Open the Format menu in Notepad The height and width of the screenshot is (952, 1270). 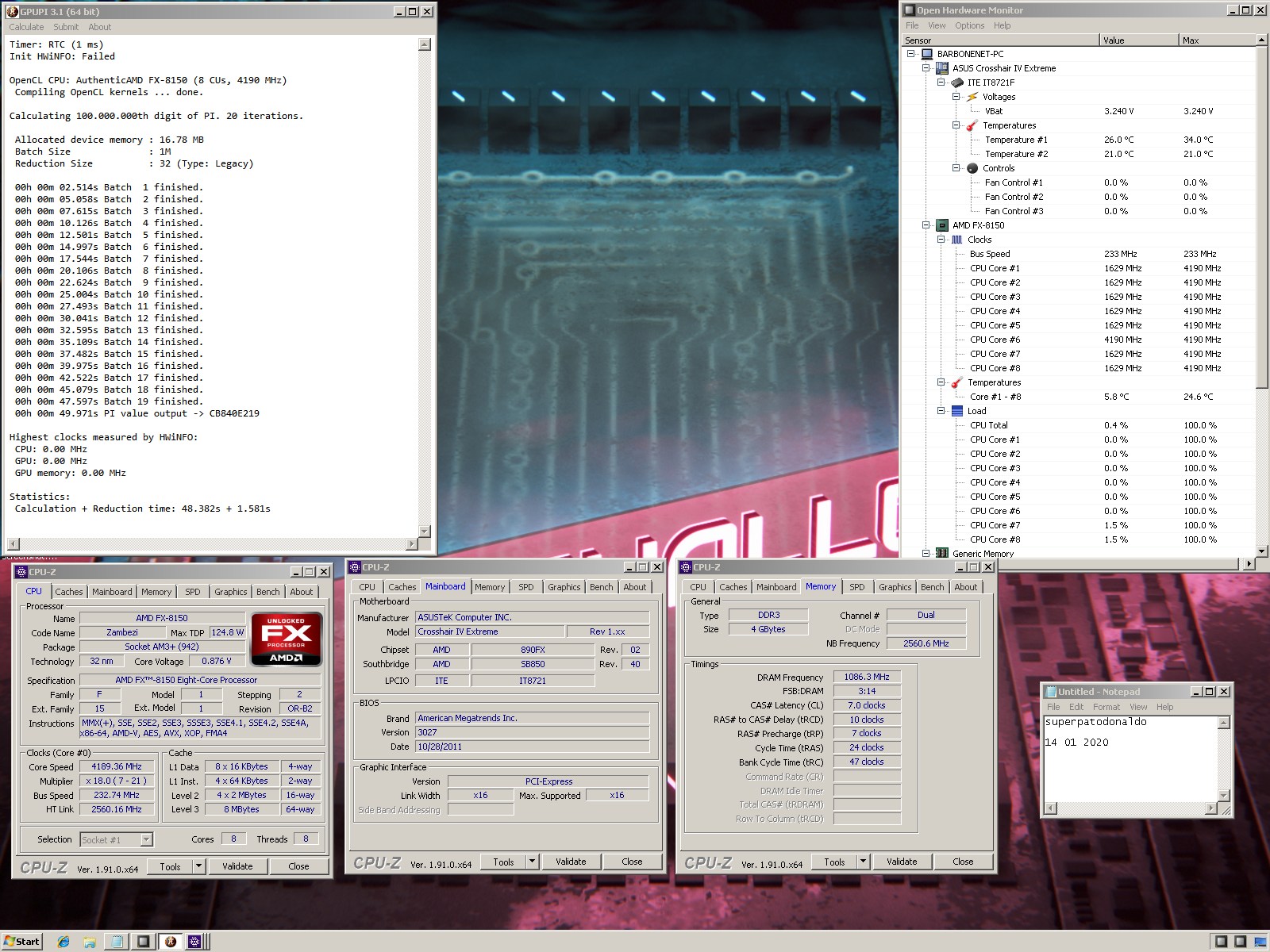coord(1106,707)
